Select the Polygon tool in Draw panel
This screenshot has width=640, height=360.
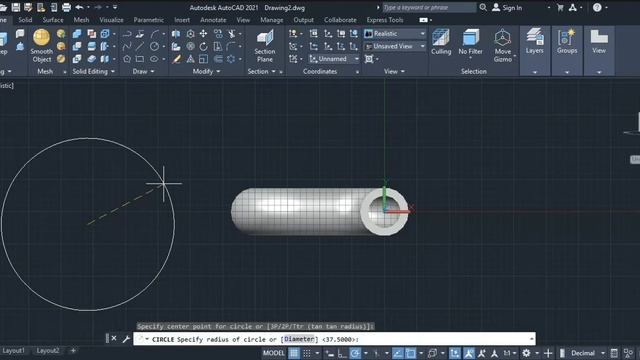[x=127, y=59]
